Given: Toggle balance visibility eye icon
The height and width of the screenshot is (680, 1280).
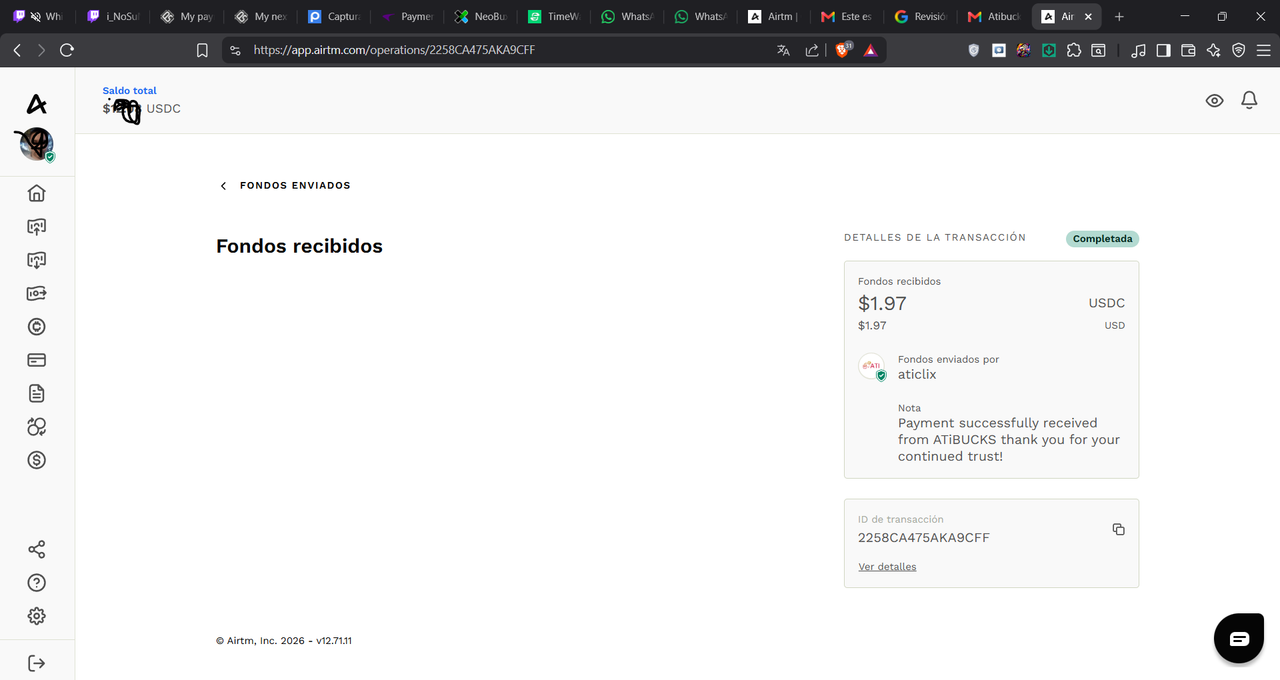Looking at the screenshot, I should pos(1215,100).
